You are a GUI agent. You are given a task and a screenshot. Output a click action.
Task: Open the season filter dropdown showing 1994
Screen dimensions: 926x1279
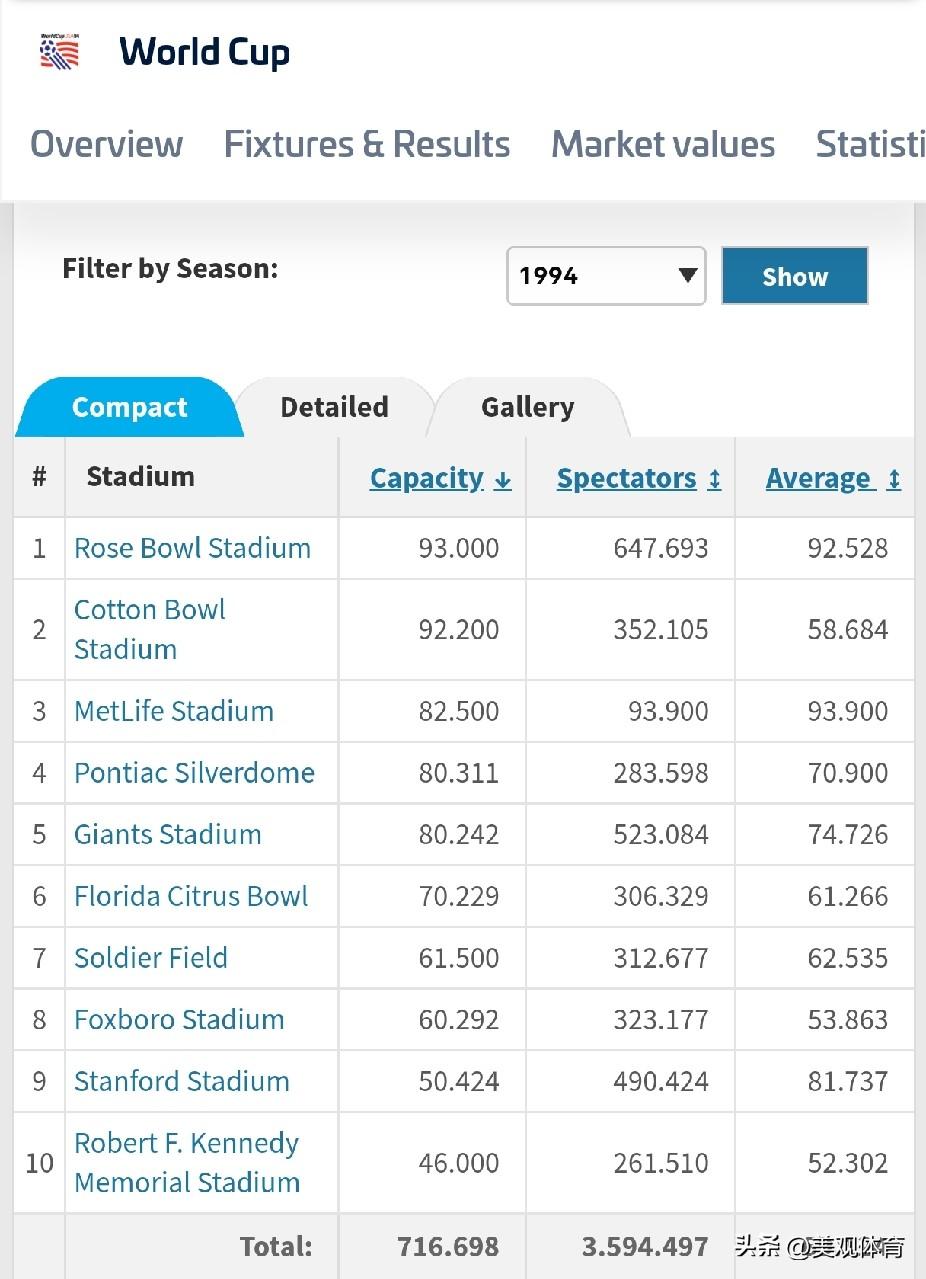click(x=606, y=276)
